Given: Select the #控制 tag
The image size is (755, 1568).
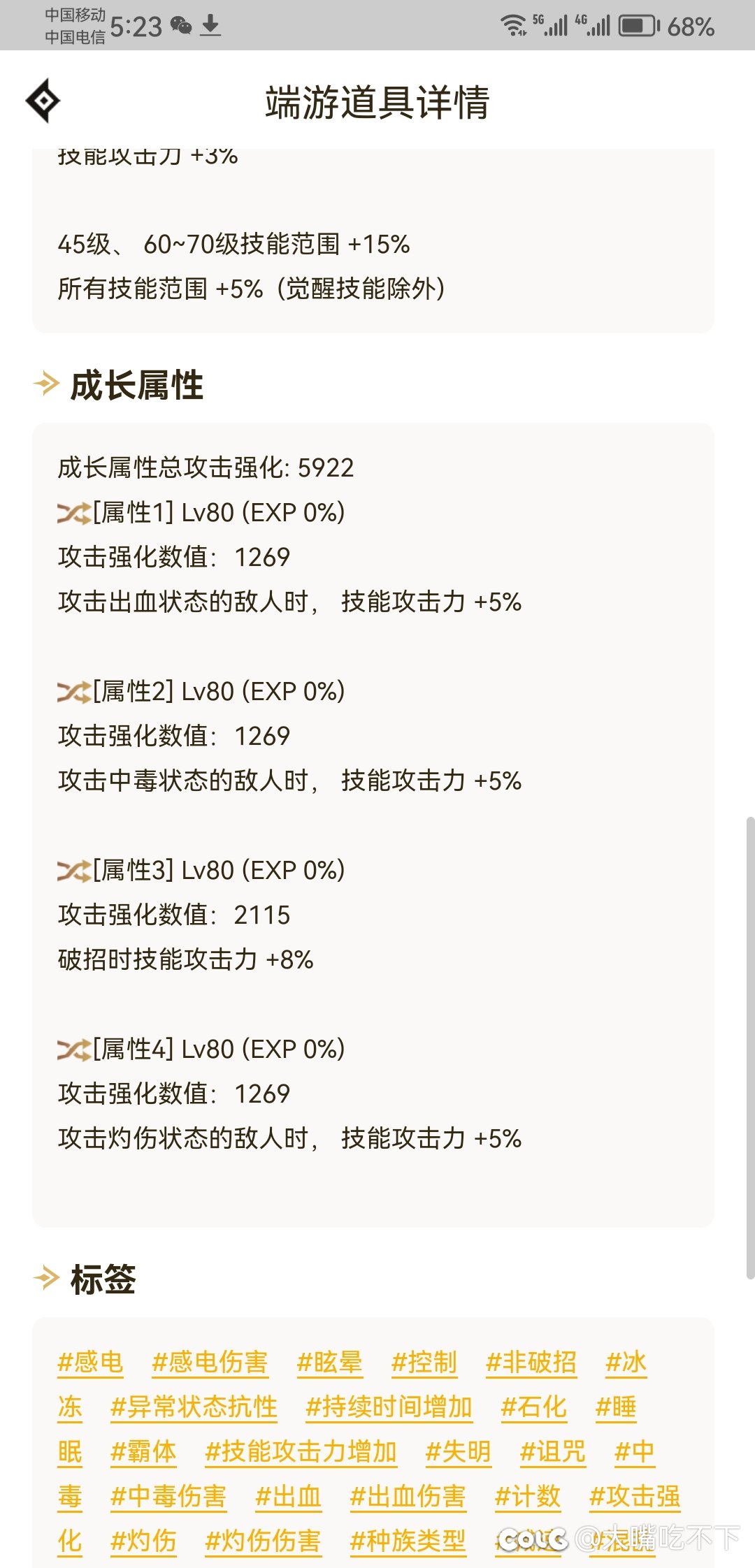Looking at the screenshot, I should [424, 1363].
